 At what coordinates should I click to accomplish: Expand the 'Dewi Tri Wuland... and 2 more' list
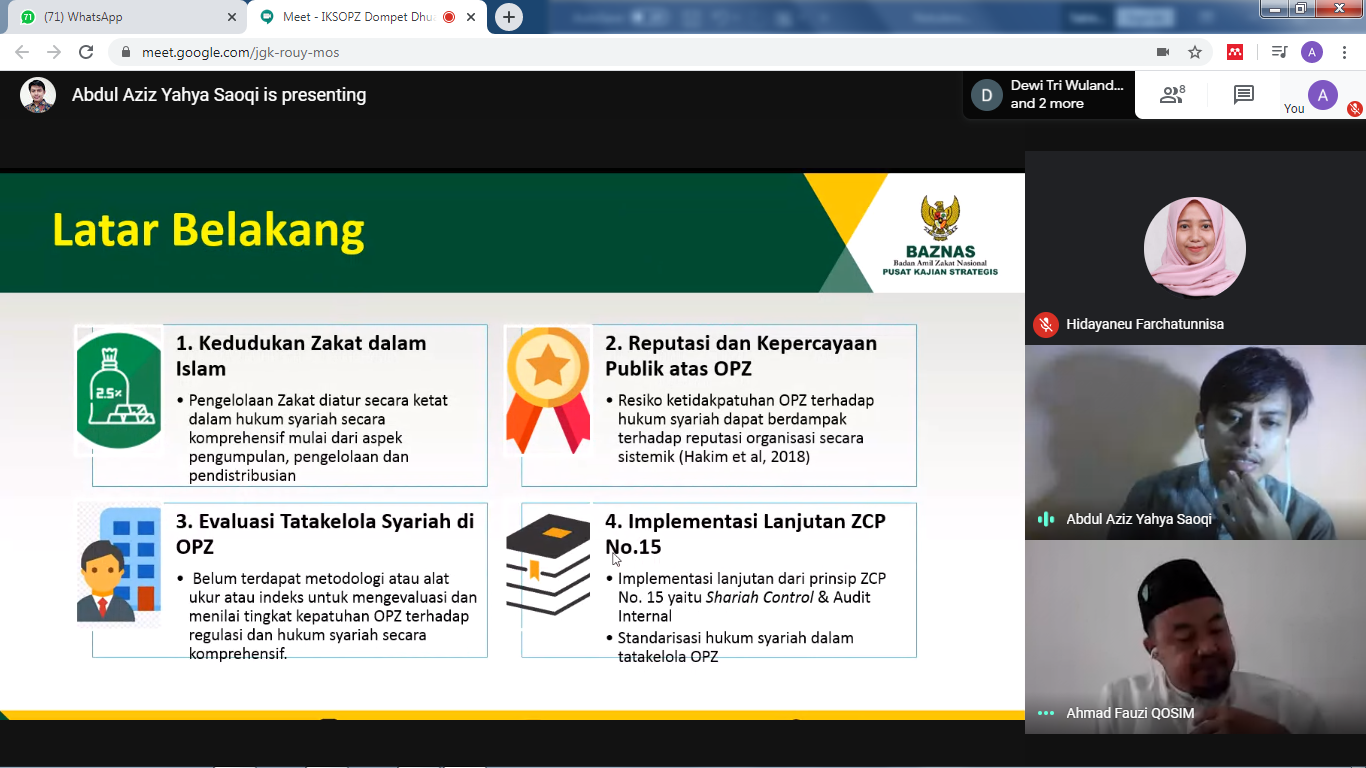click(1048, 95)
